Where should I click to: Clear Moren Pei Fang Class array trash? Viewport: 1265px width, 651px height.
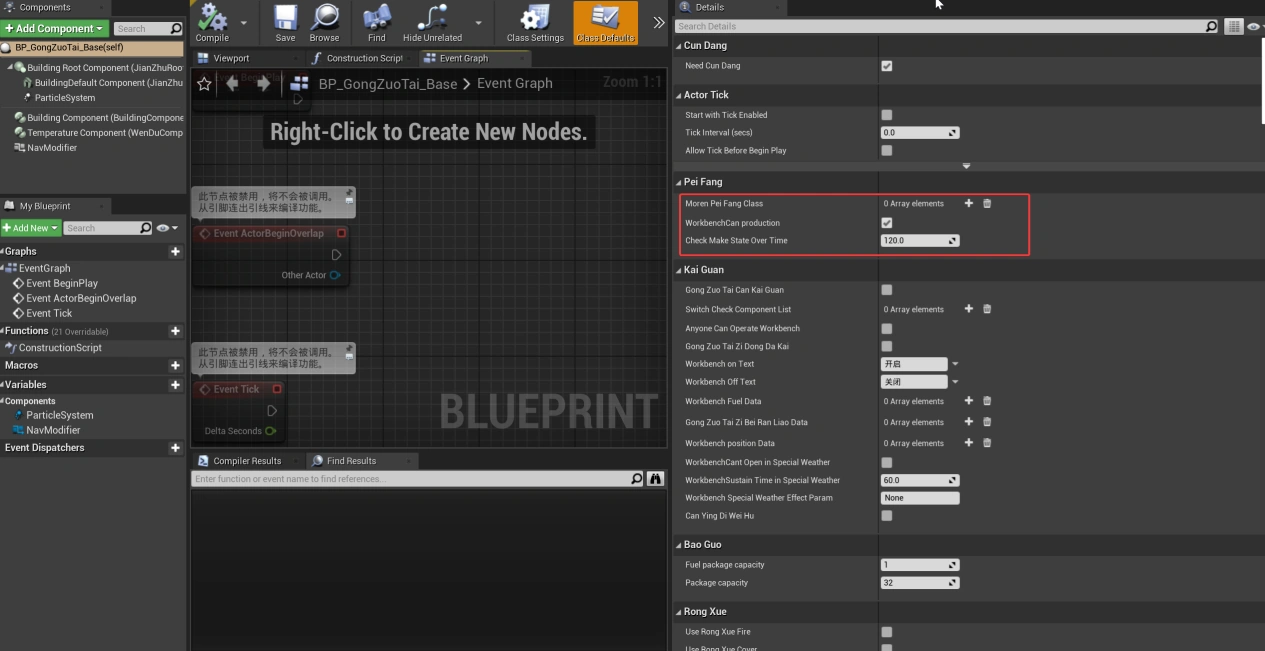(x=987, y=203)
